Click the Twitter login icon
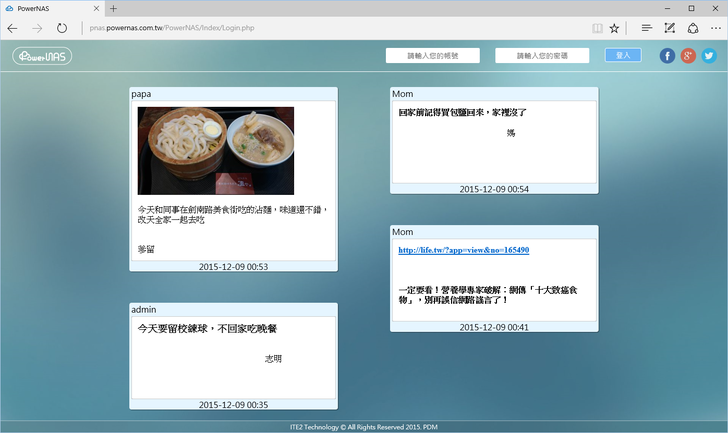Screen dimensions: 728x433 pos(709,56)
